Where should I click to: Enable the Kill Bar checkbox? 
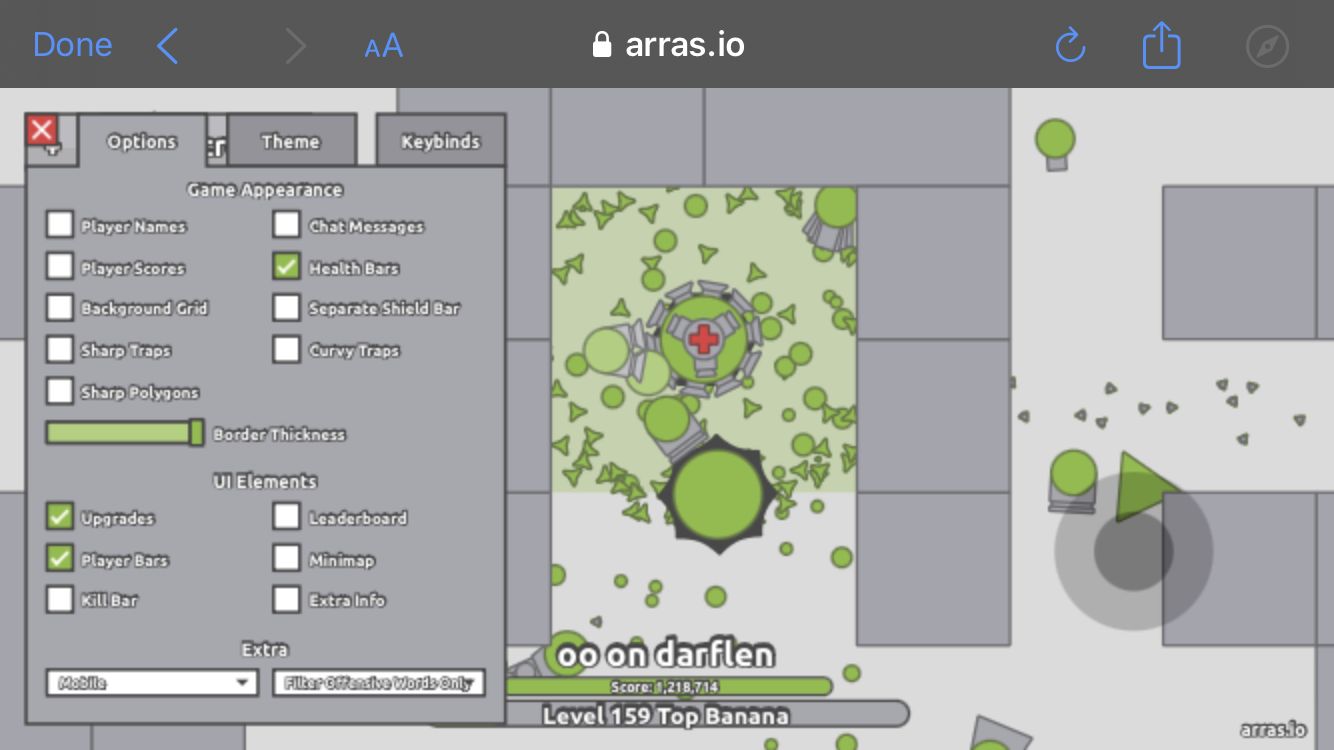(x=60, y=599)
